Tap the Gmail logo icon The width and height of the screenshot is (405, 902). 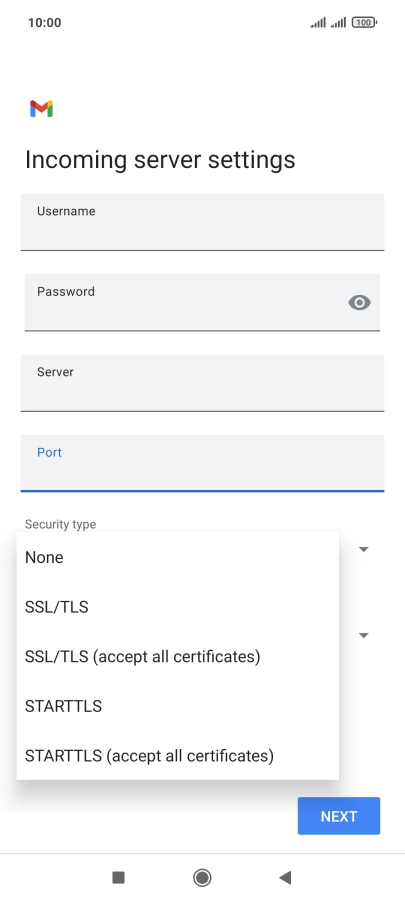point(41,109)
